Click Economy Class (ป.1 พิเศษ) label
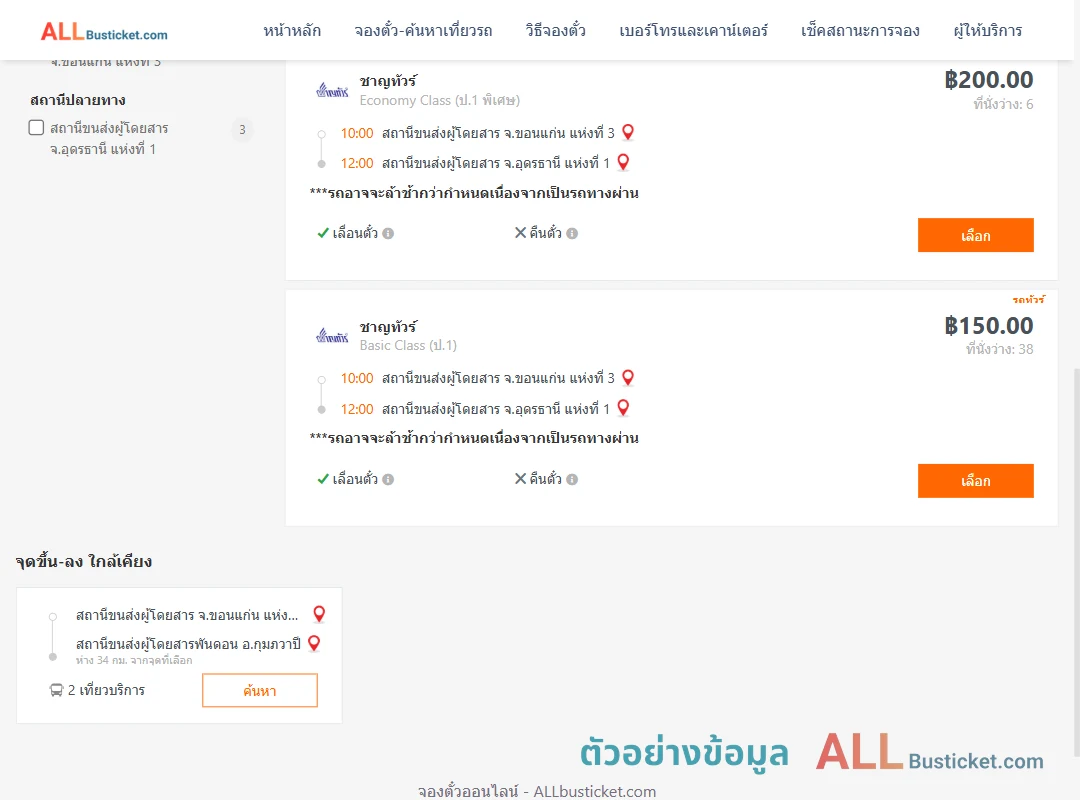 (x=439, y=101)
